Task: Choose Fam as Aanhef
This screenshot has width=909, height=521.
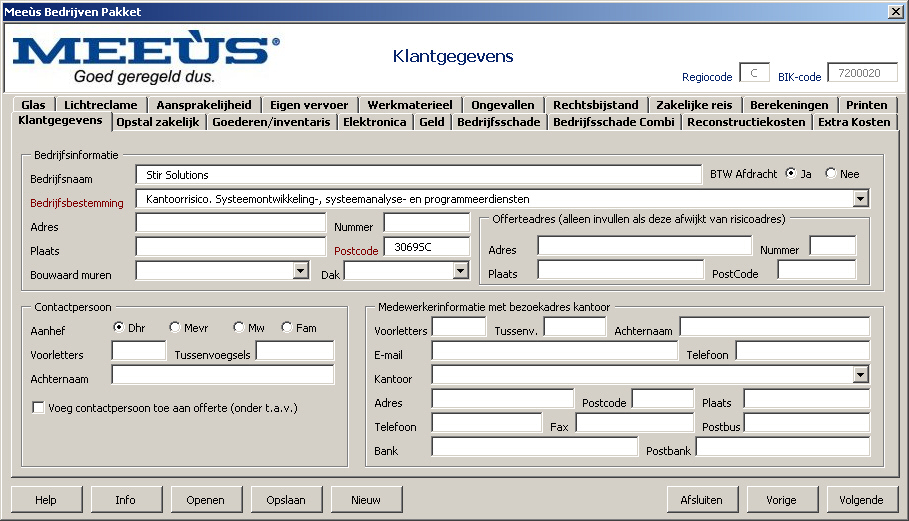Action: 286,327
